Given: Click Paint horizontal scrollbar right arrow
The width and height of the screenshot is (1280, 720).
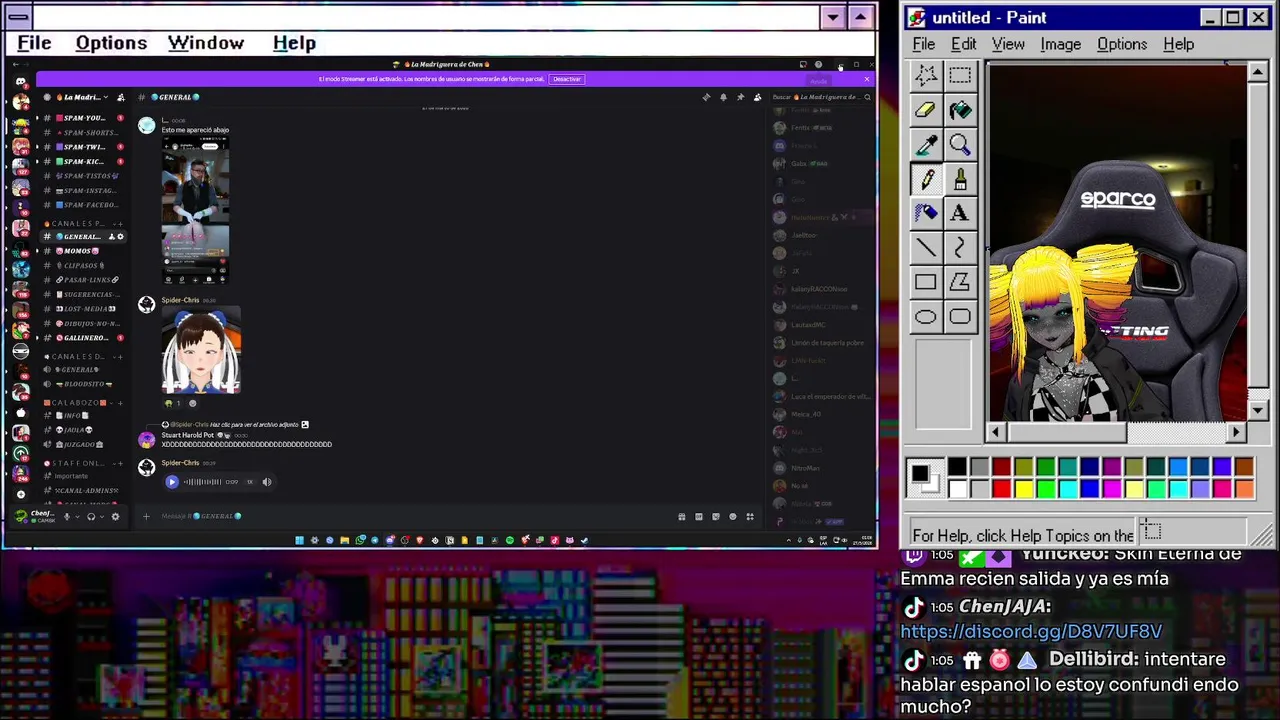Looking at the screenshot, I should click(x=1237, y=432).
